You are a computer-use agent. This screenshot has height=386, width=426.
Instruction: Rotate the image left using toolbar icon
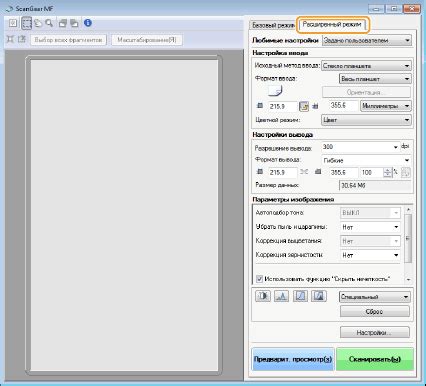[63, 23]
